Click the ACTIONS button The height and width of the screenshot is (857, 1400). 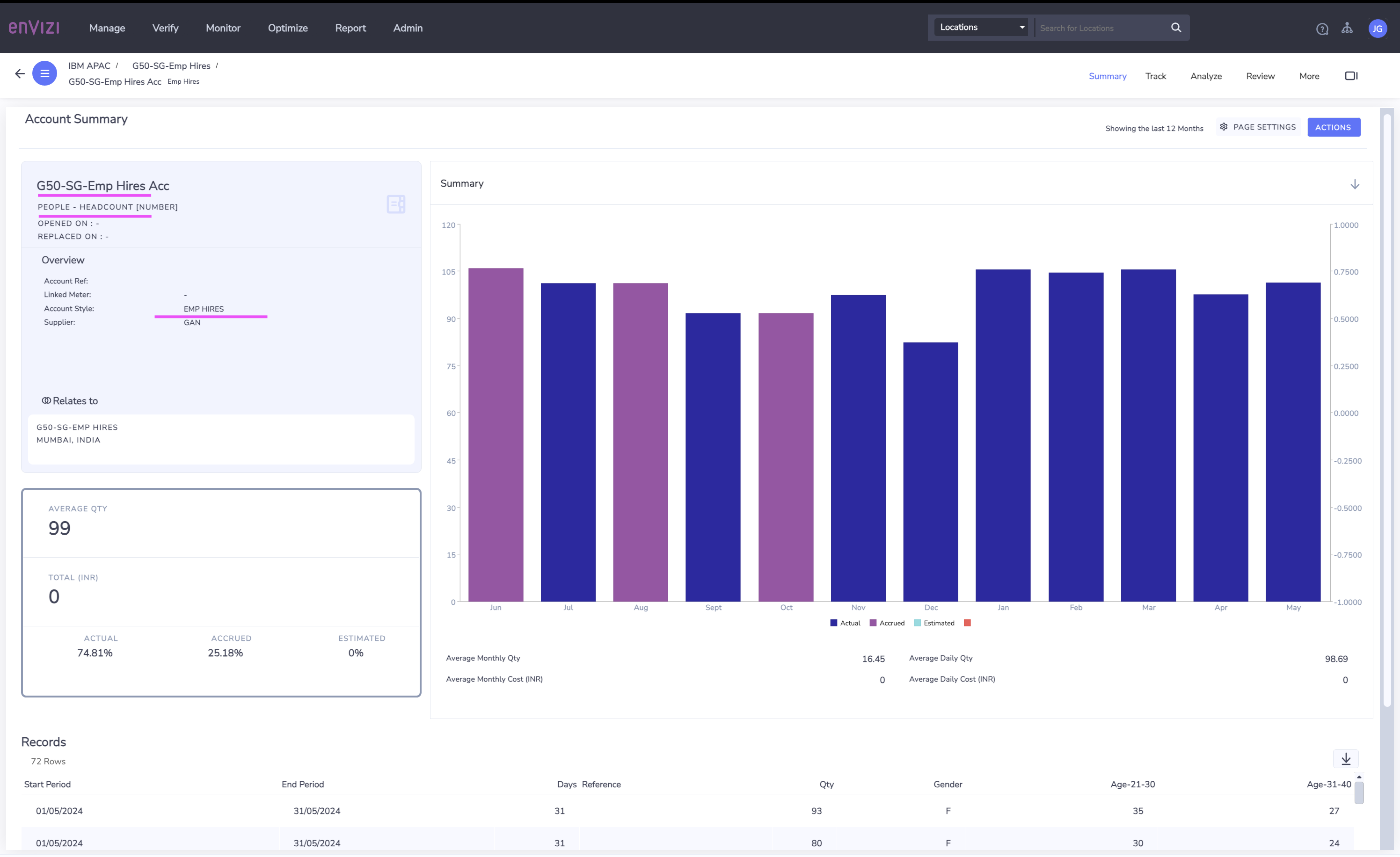click(x=1334, y=127)
